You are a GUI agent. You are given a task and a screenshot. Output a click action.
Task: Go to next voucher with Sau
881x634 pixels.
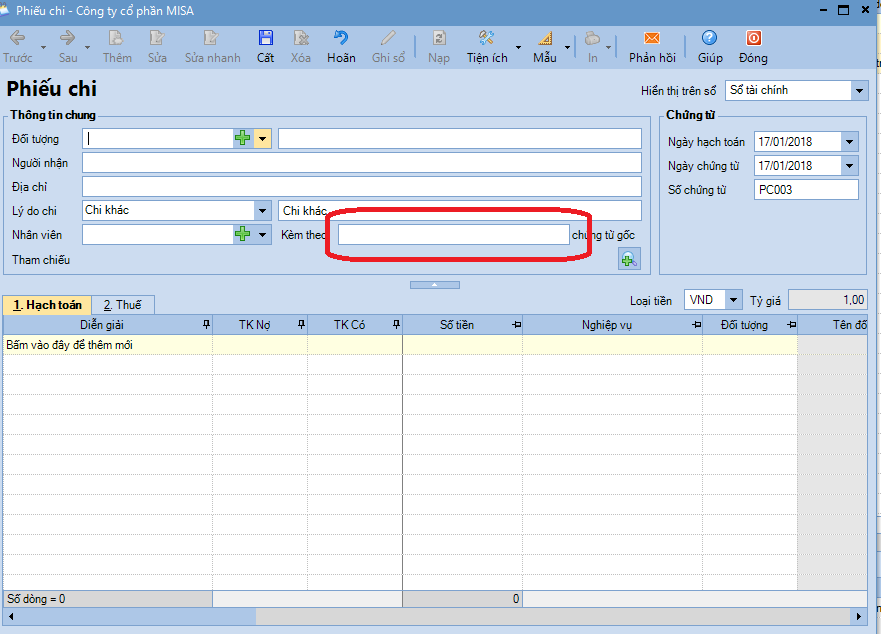pos(67,38)
